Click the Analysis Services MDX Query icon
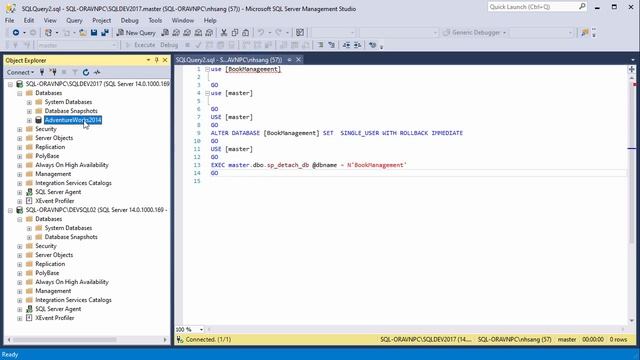640x360 pixels. click(176, 33)
